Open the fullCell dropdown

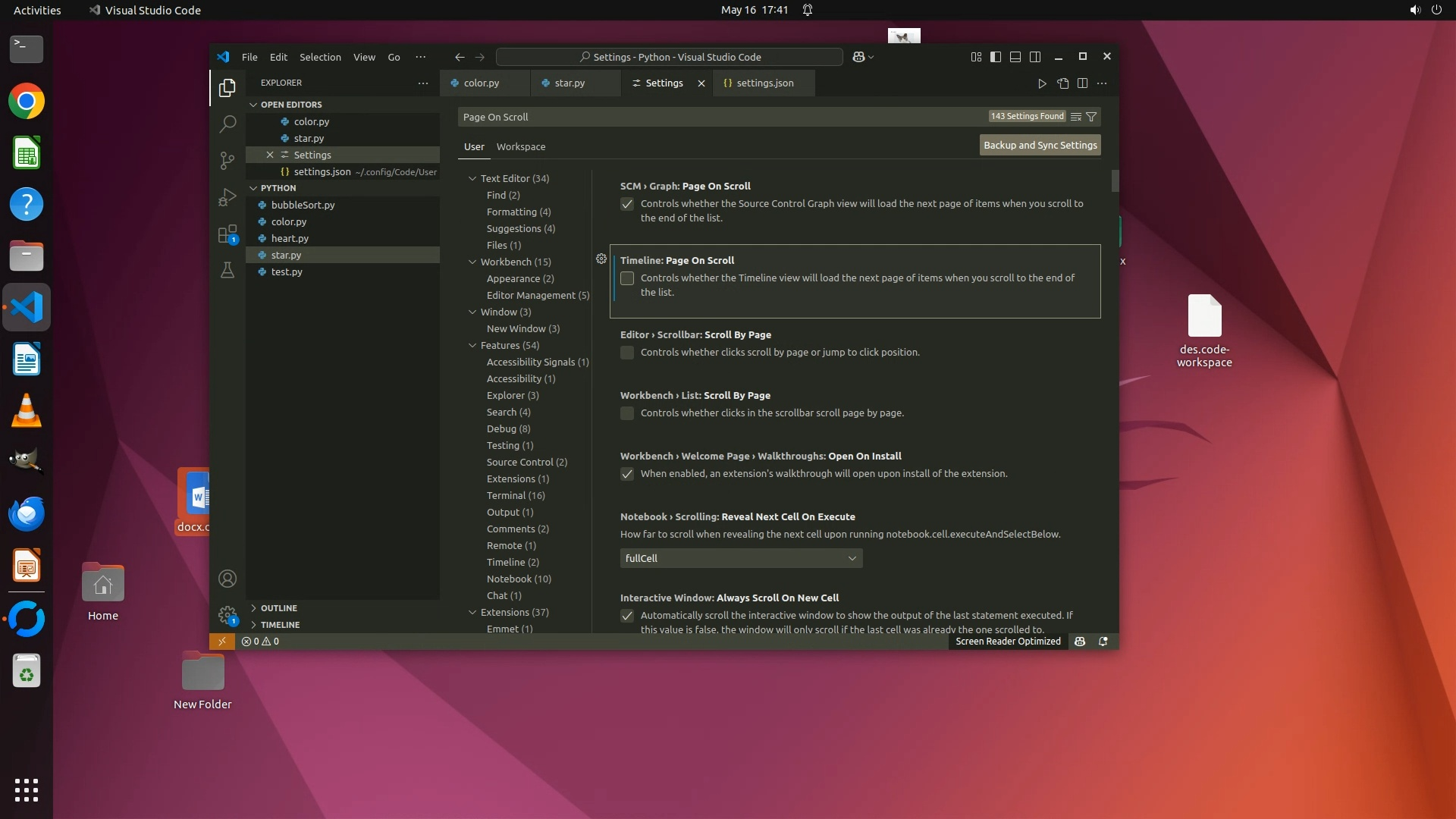coord(741,559)
